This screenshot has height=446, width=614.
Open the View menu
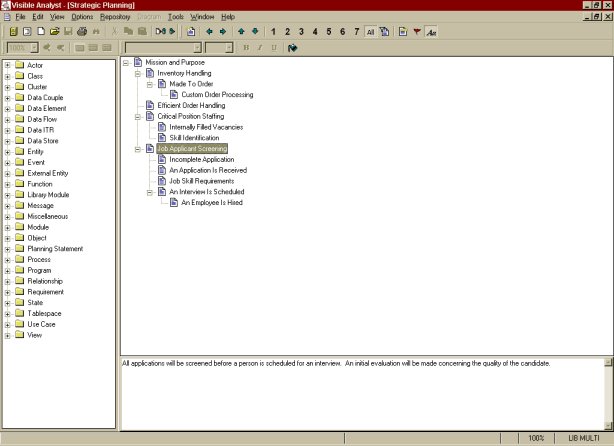(57, 17)
